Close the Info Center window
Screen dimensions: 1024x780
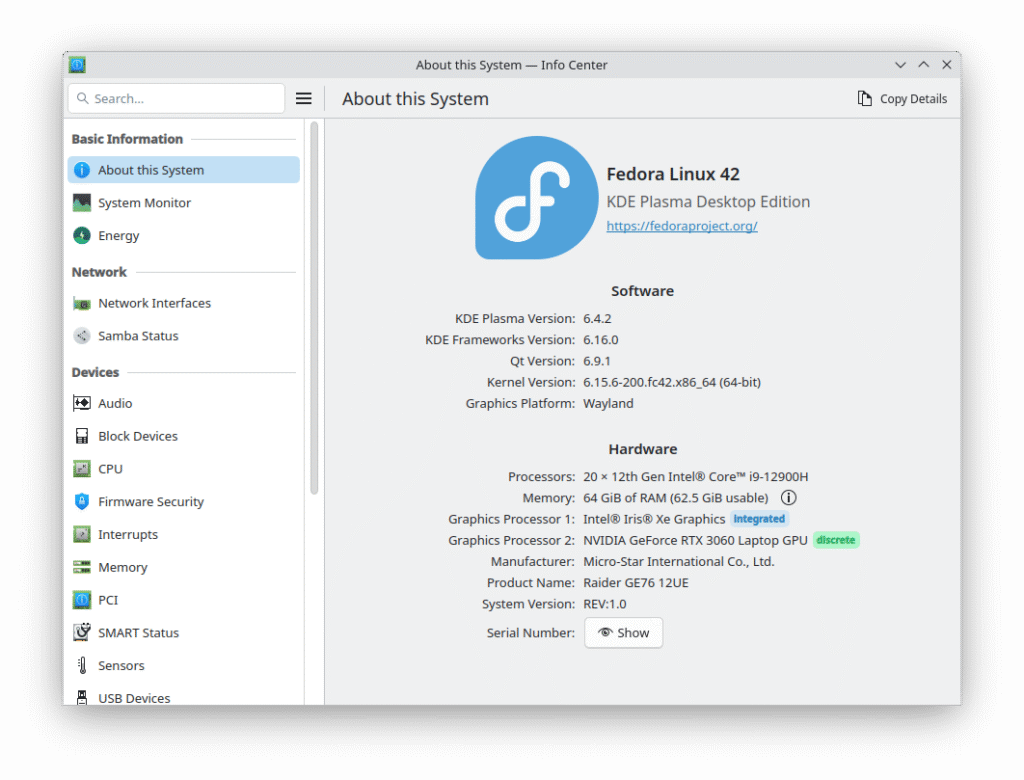click(946, 65)
